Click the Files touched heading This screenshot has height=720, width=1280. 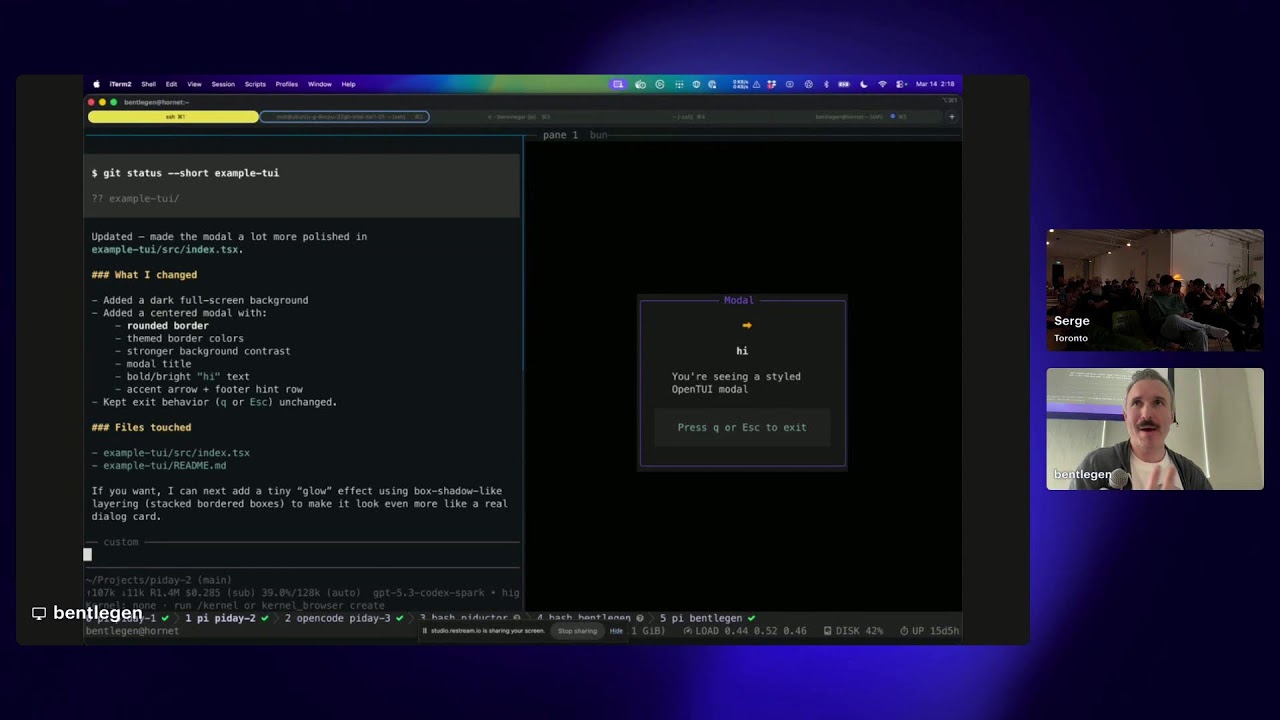141,427
